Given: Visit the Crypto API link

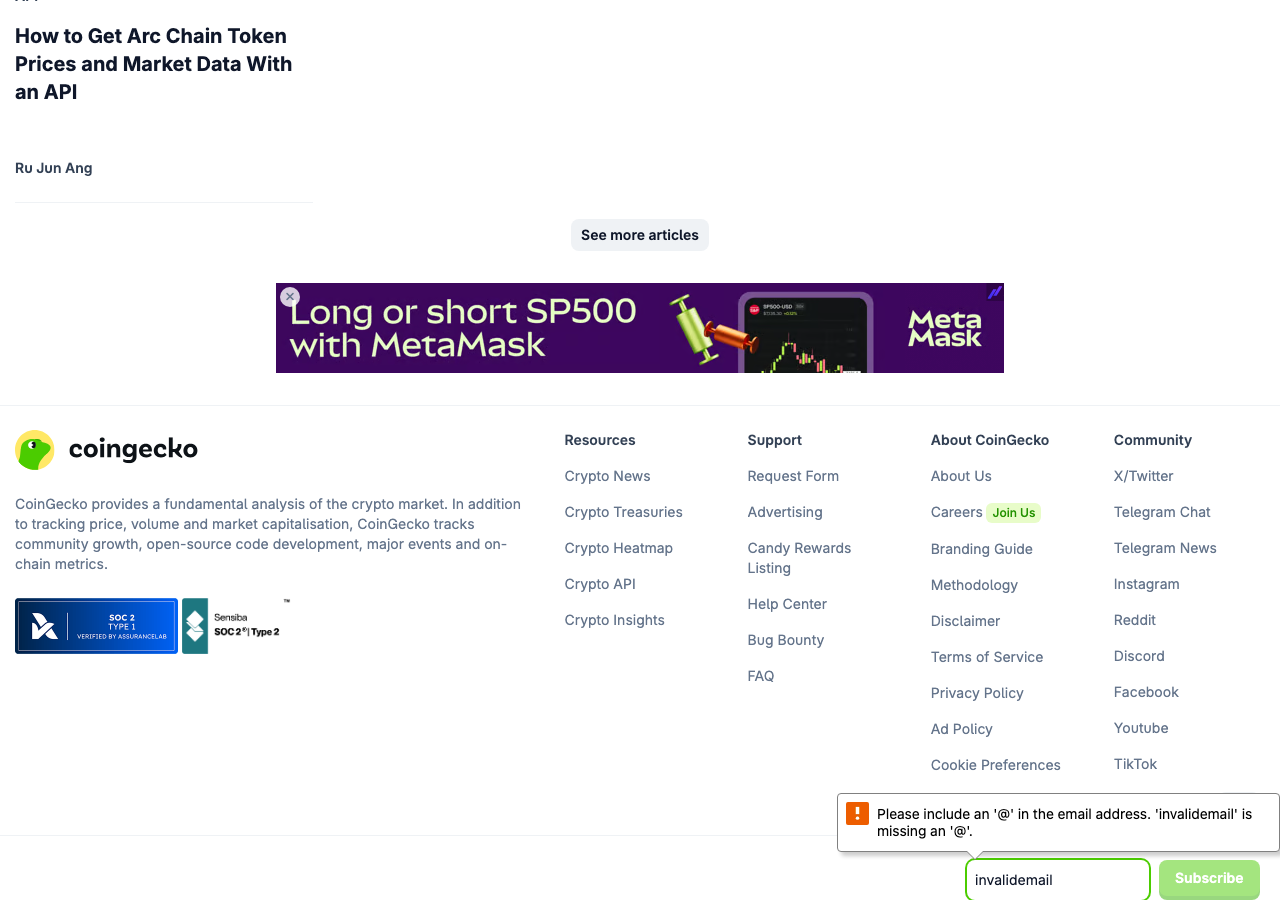Looking at the screenshot, I should click(600, 584).
